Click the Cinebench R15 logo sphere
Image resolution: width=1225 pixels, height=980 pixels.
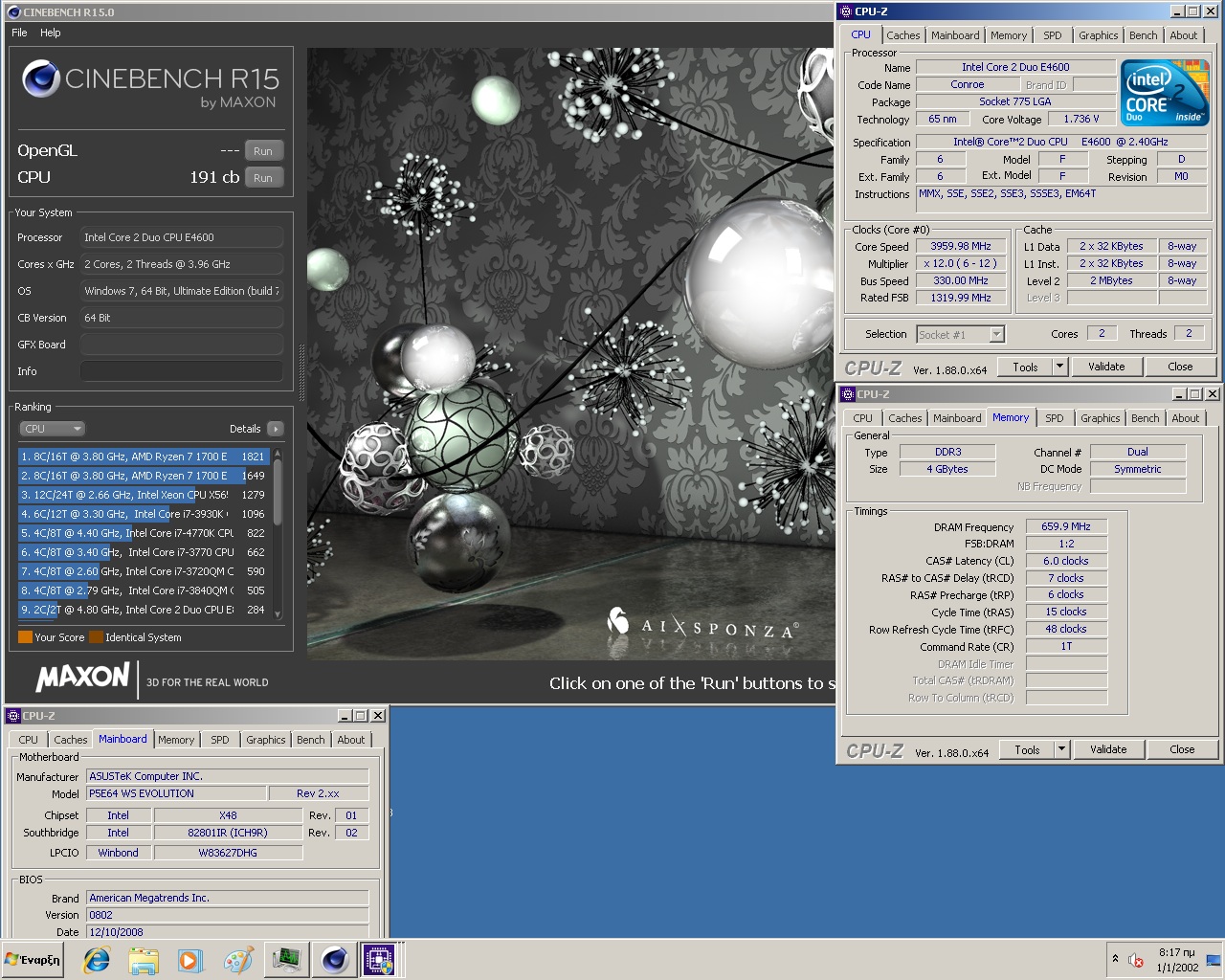pos(41,79)
